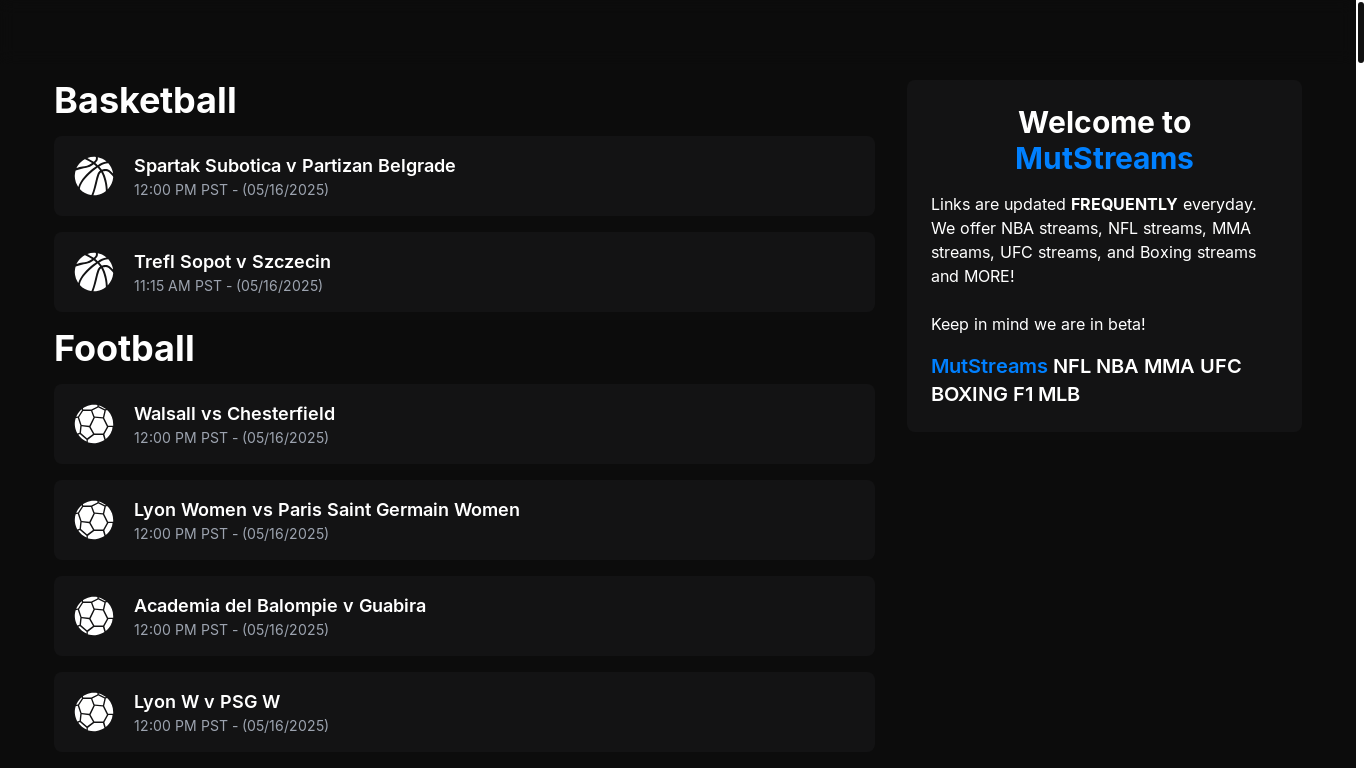1366x768 pixels.
Task: Open Lyon W v PSG W match
Action: pos(464,712)
